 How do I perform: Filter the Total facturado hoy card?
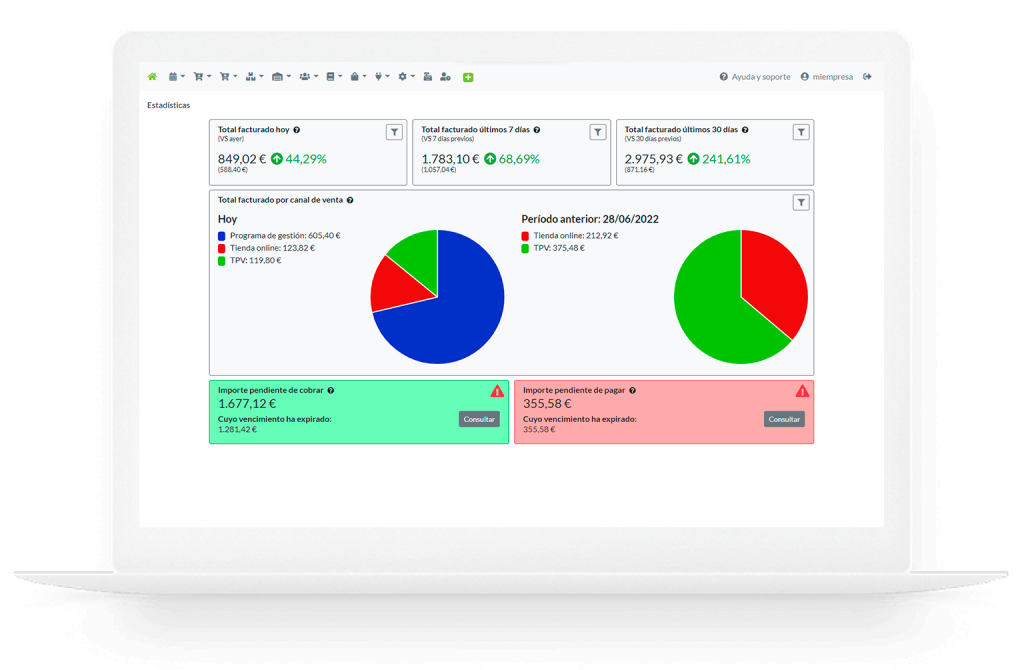[x=394, y=132]
